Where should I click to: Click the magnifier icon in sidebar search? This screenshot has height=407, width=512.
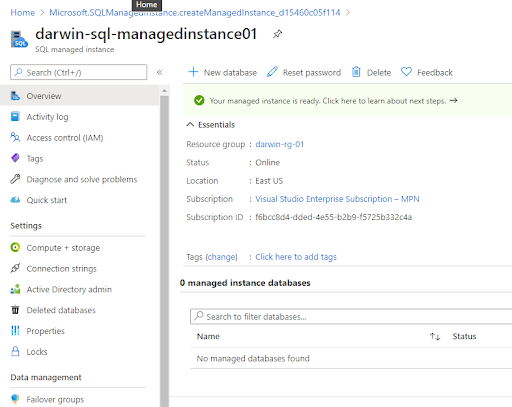point(19,72)
